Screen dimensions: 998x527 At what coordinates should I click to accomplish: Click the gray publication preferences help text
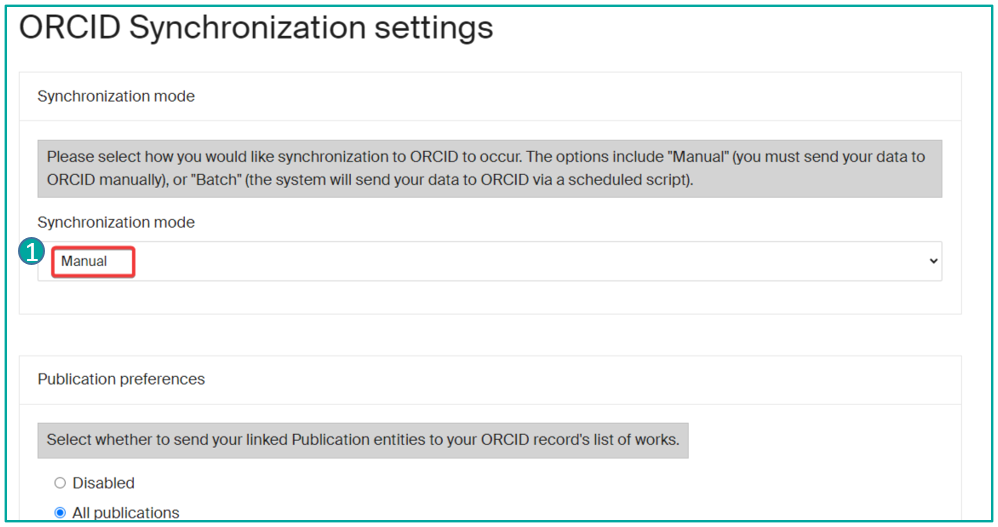362,439
